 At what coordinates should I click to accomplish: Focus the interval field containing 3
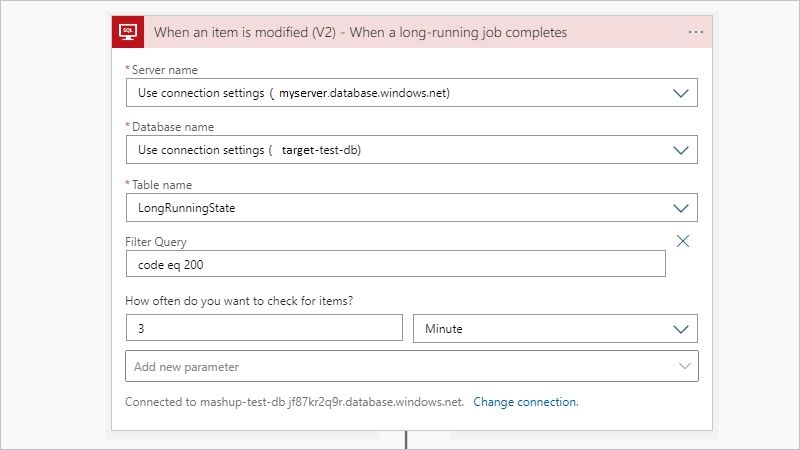tap(264, 328)
